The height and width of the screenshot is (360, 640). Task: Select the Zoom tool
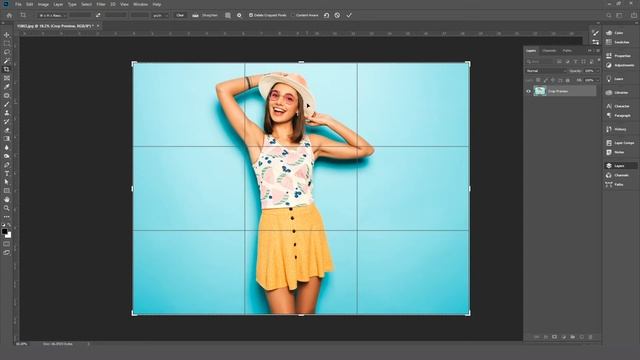coord(7,208)
